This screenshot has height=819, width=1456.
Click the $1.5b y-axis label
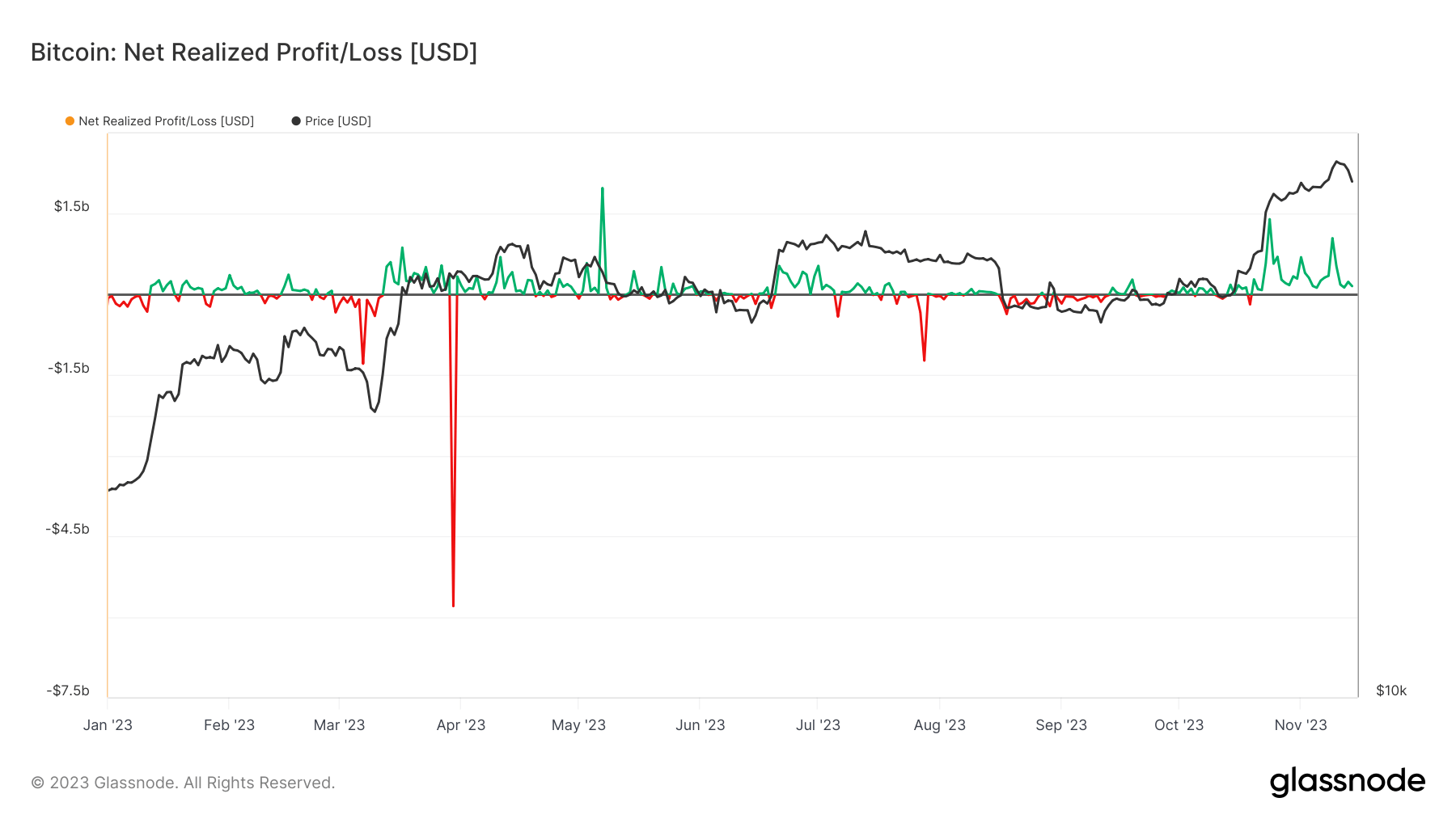tap(72, 206)
